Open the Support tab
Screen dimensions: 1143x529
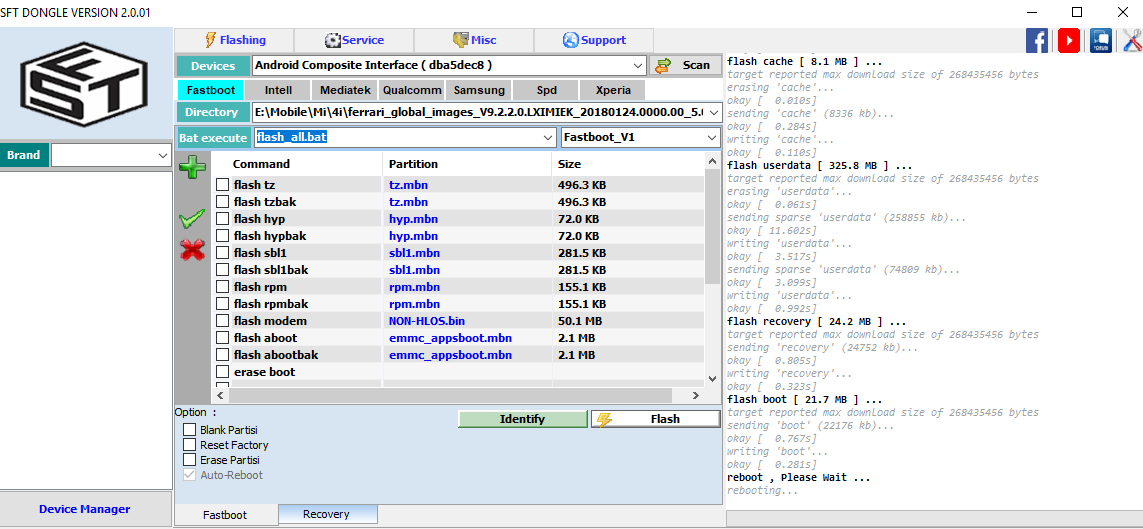[x=593, y=40]
